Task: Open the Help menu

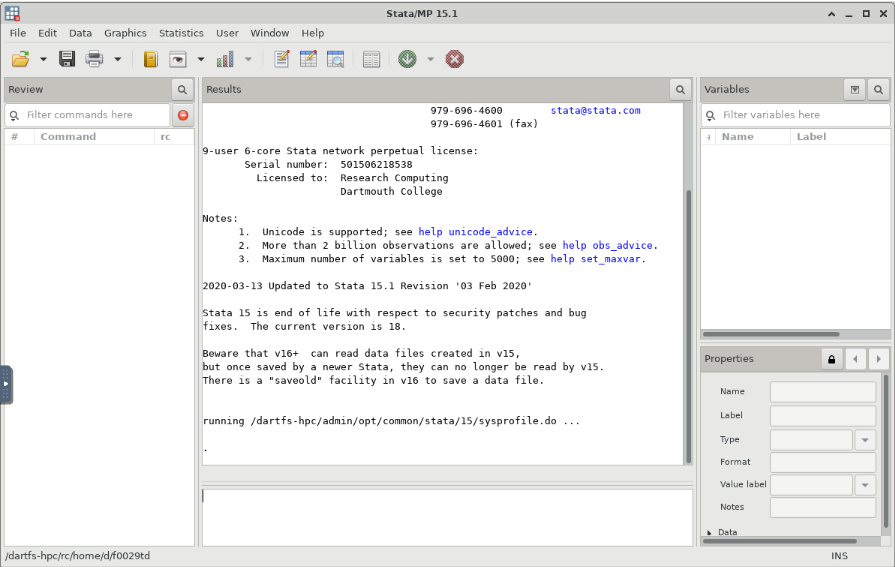Action: [x=313, y=33]
